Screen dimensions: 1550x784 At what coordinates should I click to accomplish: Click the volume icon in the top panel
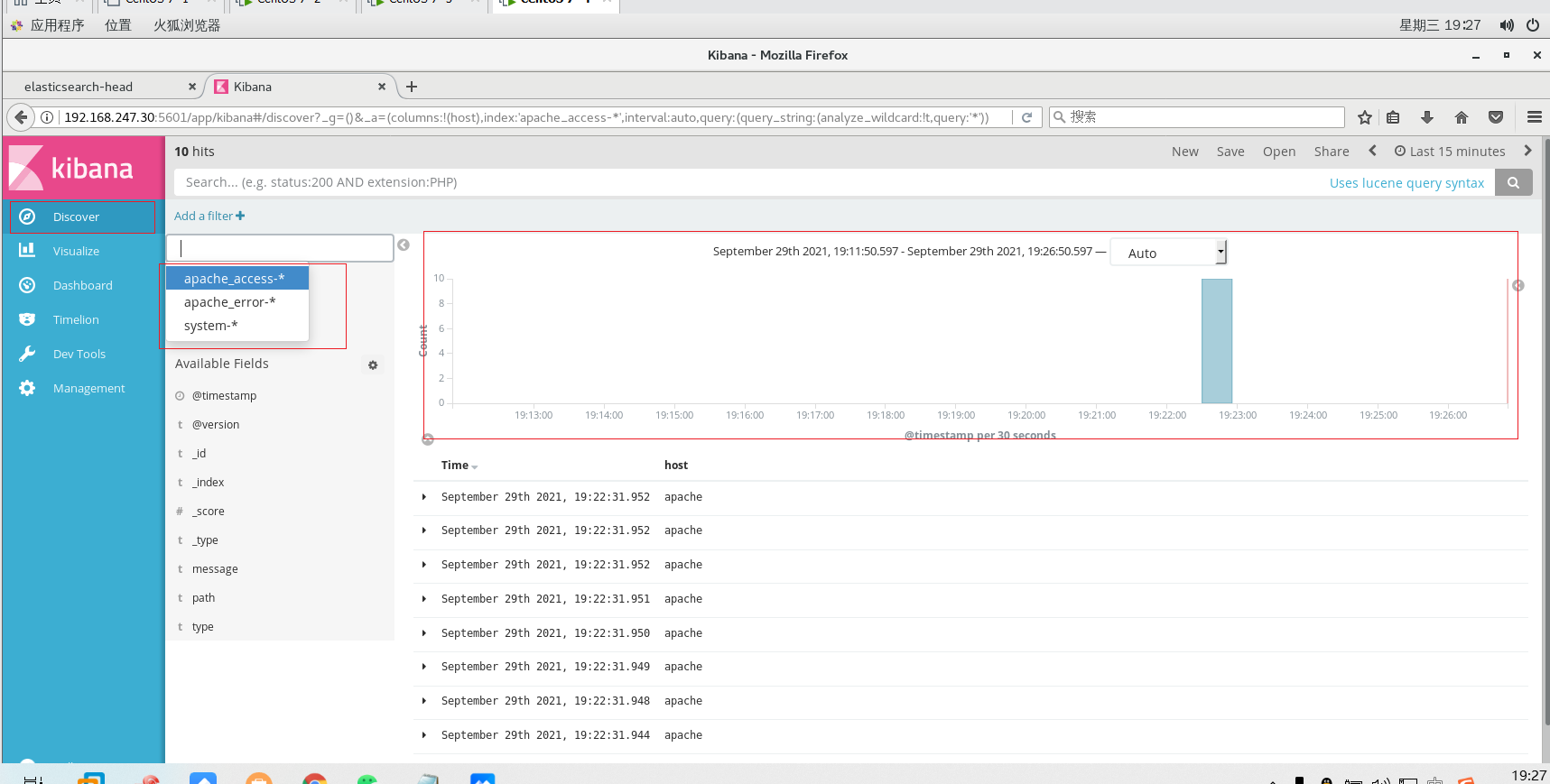(x=1507, y=25)
